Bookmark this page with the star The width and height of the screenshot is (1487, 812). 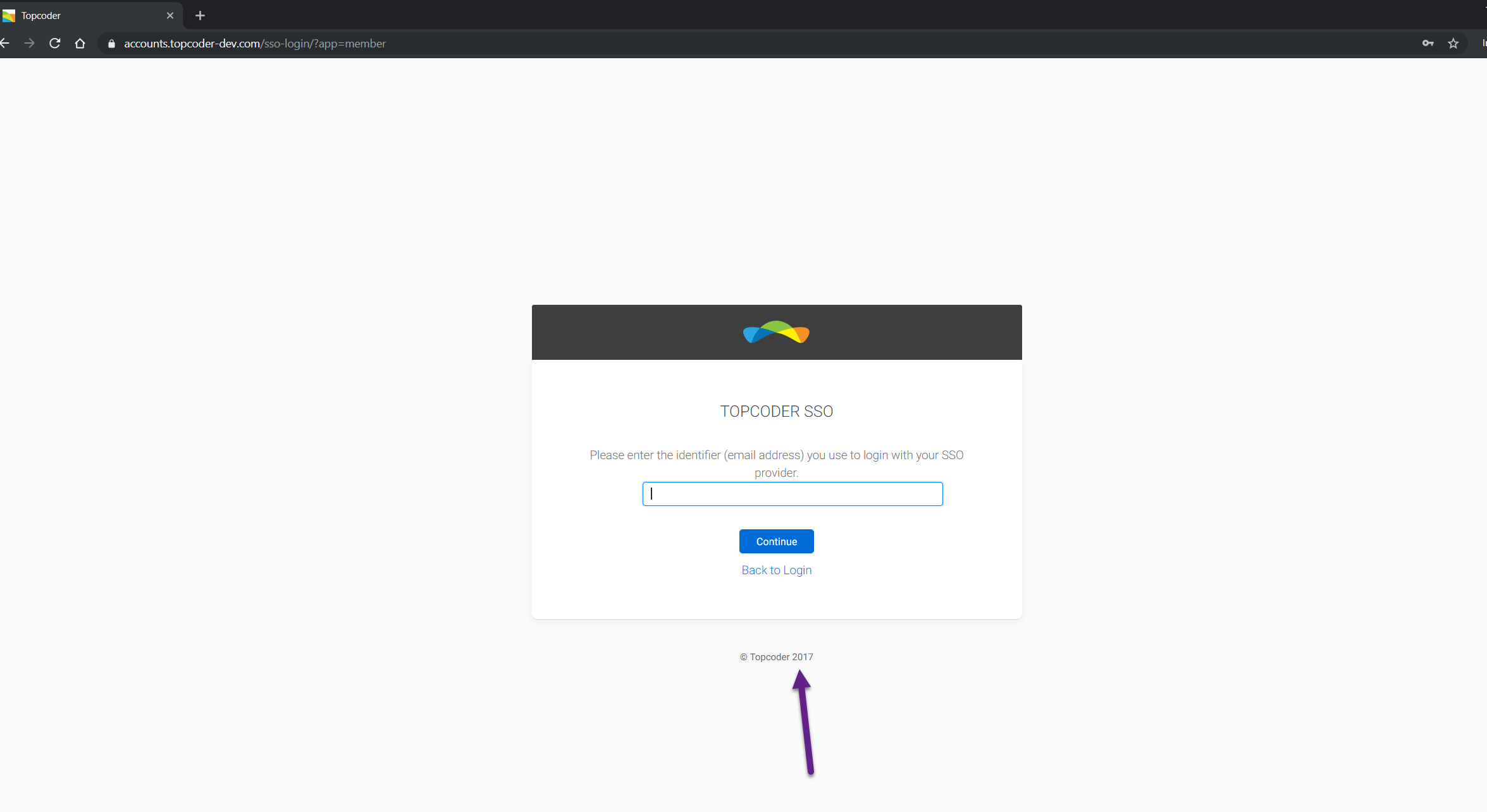[1453, 44]
